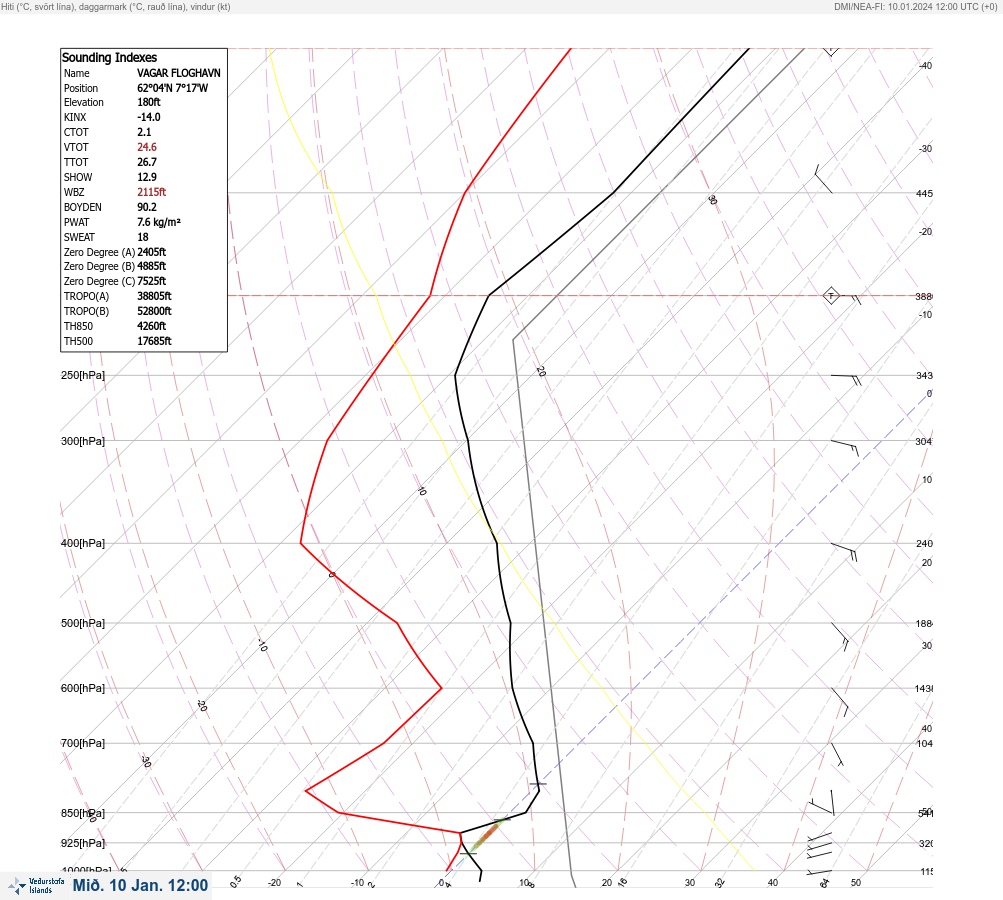Viewport: 1003px width, 900px height.
Task: Click PWAT value '7.6 kg/m²'
Action: click(x=159, y=222)
